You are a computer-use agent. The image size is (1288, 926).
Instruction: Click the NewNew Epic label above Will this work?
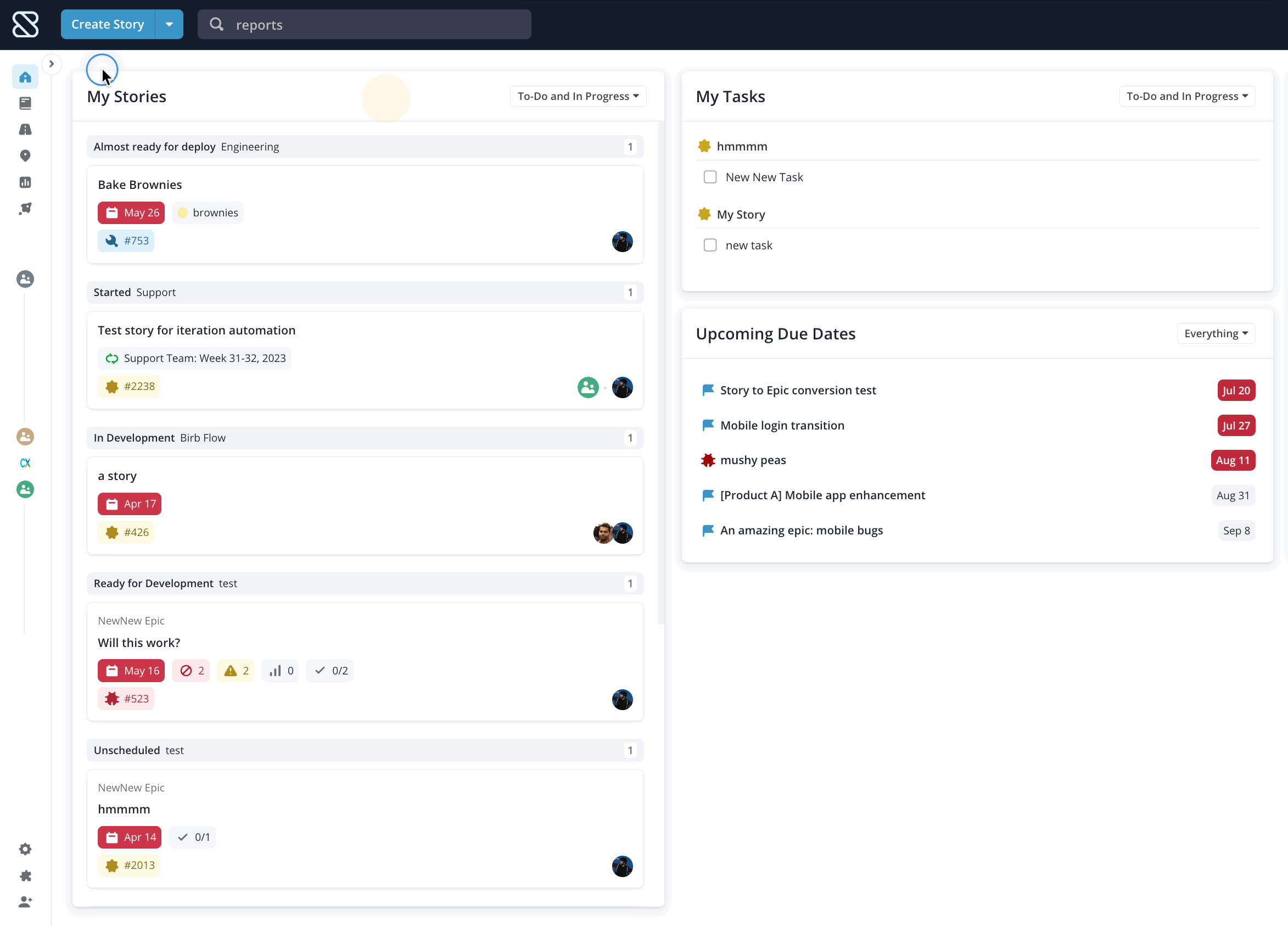131,621
